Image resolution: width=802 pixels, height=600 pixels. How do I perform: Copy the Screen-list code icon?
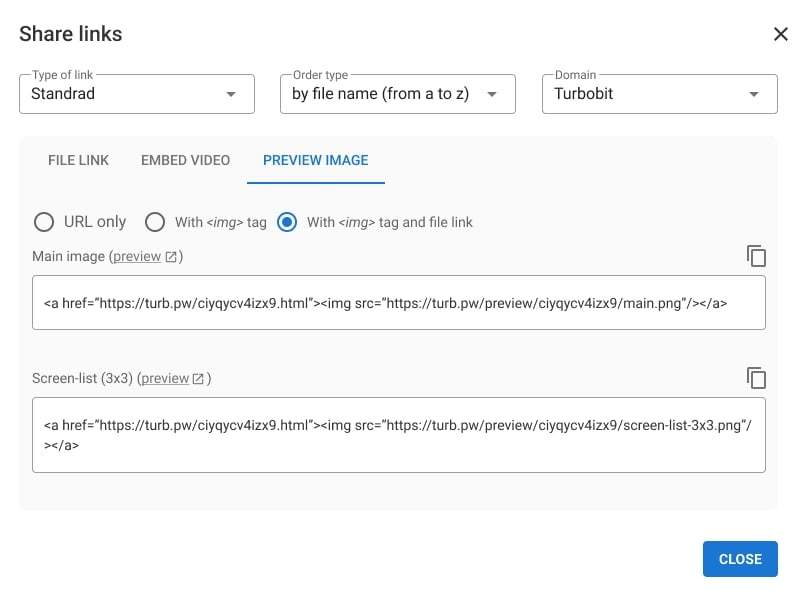(x=756, y=378)
